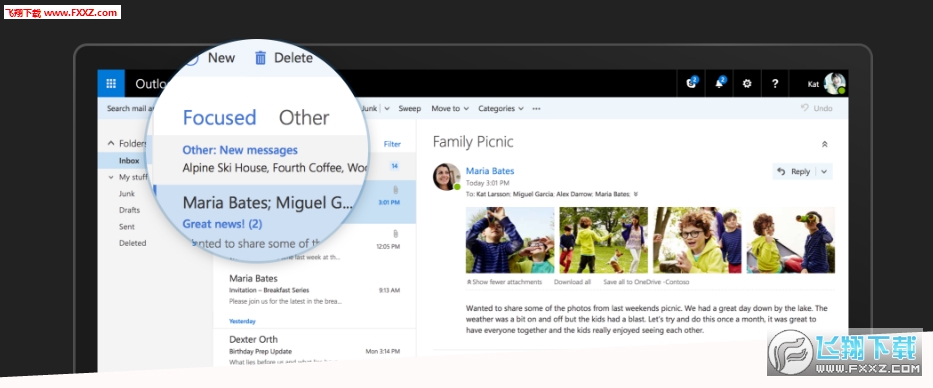This screenshot has width=933, height=388.
Task: Collapse the My stuff folder group
Action: click(x=111, y=177)
